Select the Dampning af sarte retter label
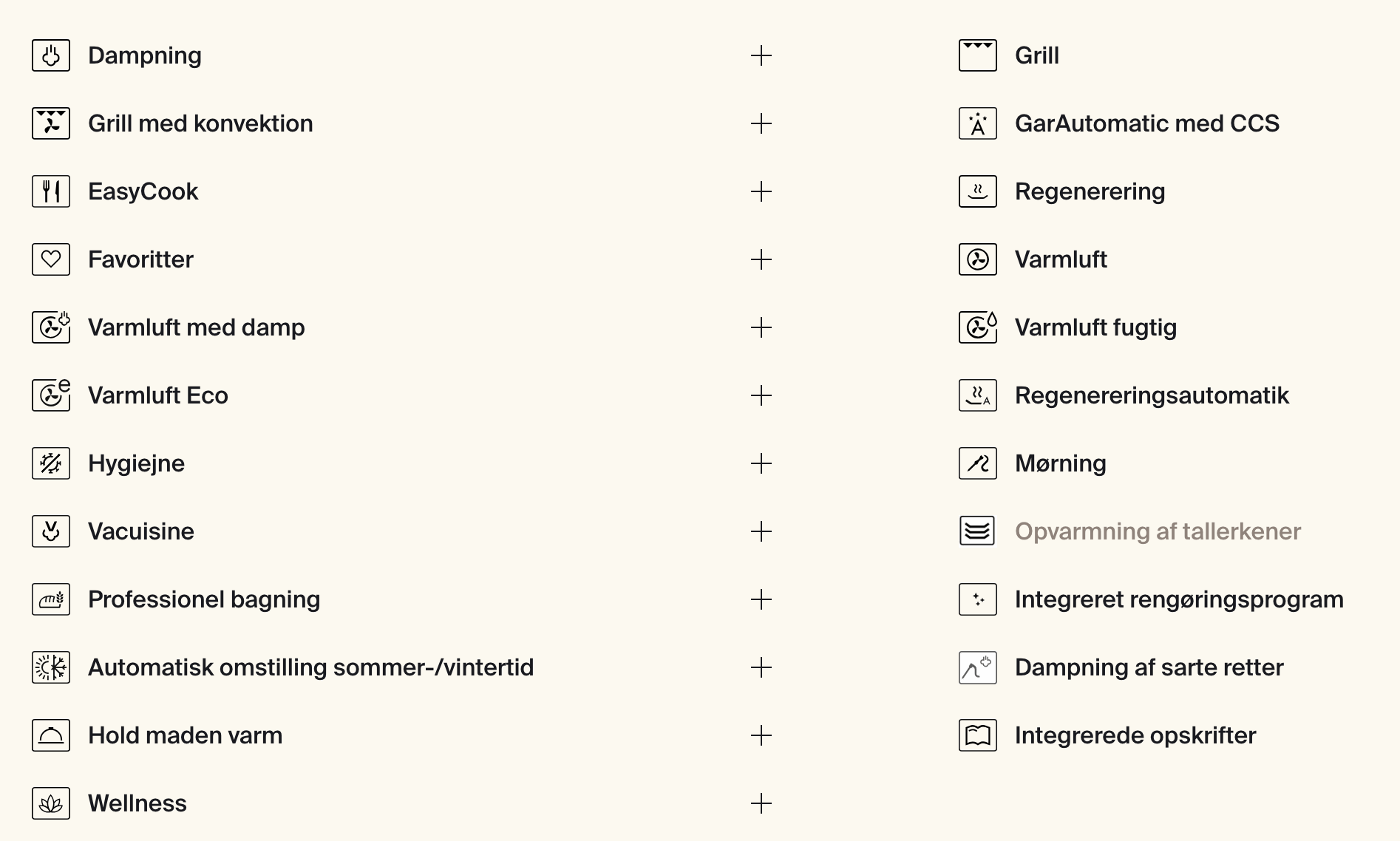Viewport: 1400px width, 841px height. 1149,667
